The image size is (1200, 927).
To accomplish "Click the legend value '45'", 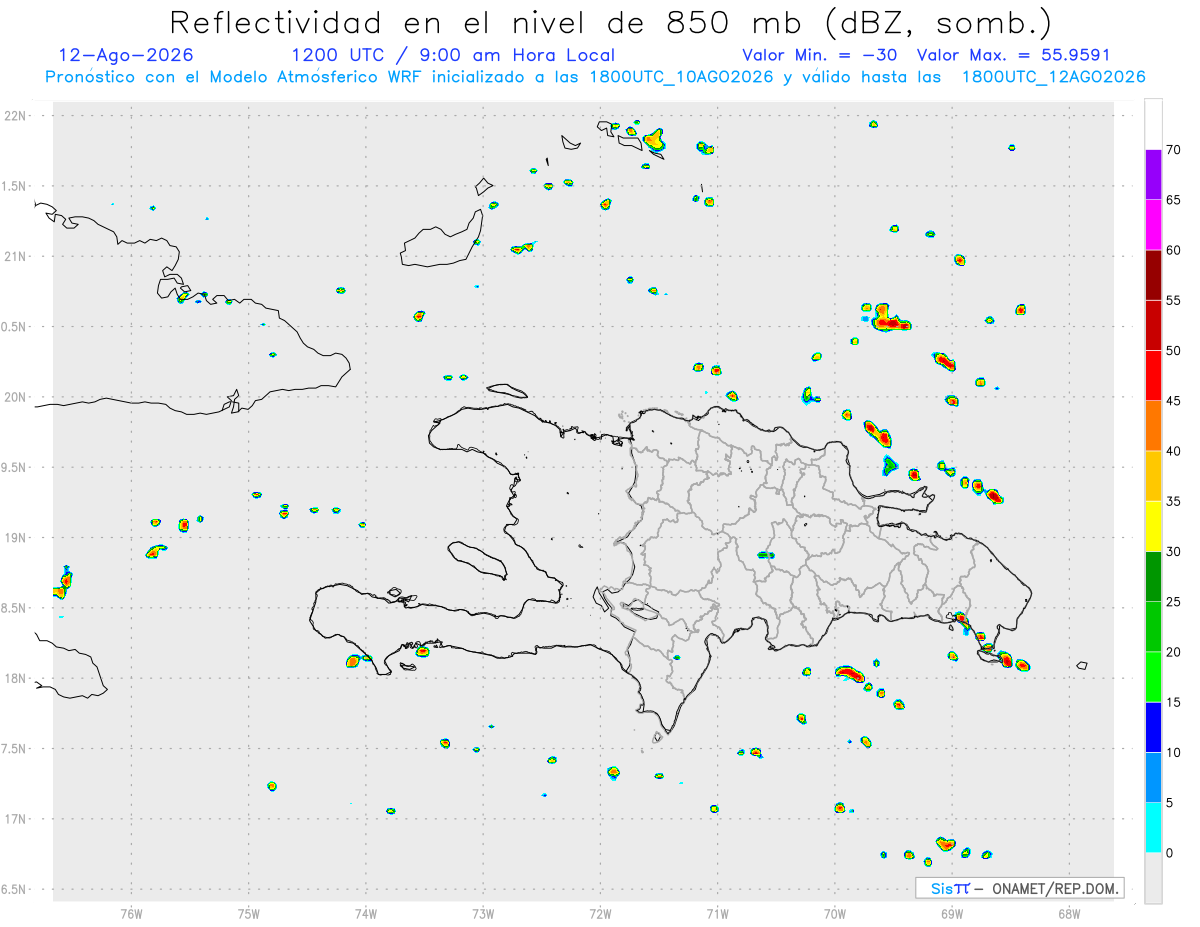I will click(1174, 401).
